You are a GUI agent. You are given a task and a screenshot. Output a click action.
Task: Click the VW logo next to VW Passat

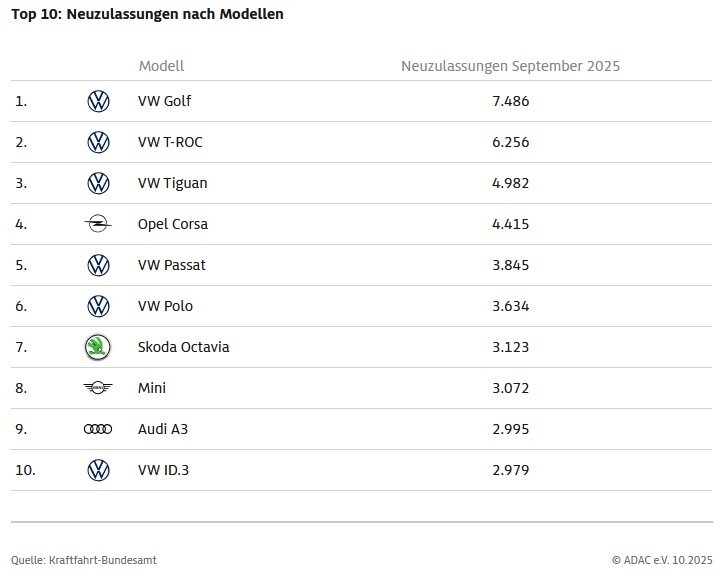coord(98,265)
